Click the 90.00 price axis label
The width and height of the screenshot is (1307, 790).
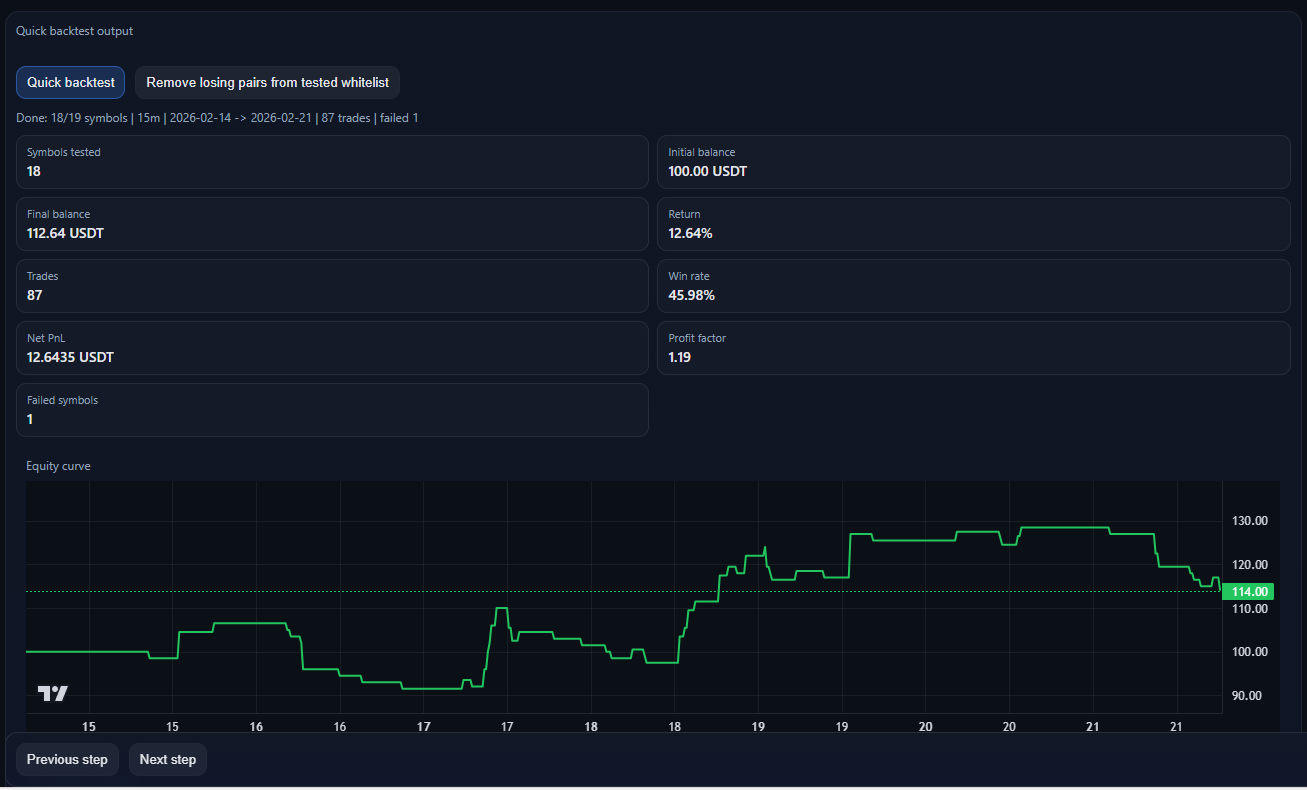tap(1248, 696)
